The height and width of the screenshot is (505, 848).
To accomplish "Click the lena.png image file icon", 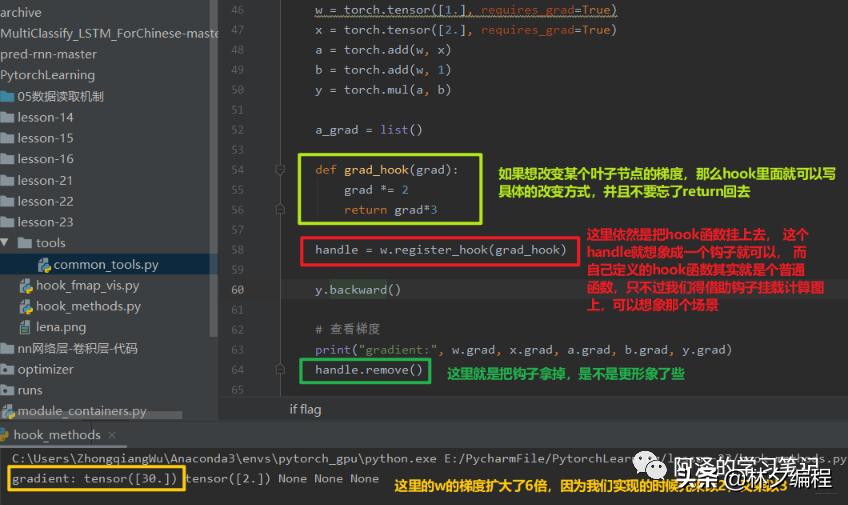I will [25, 327].
